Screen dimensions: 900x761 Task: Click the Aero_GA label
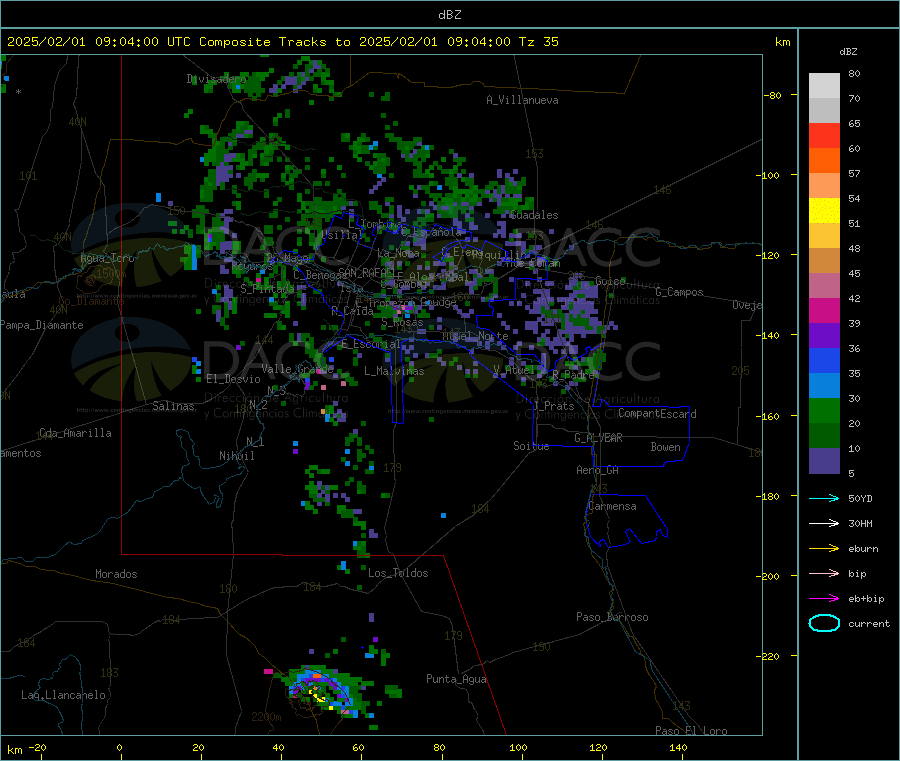coord(598,470)
